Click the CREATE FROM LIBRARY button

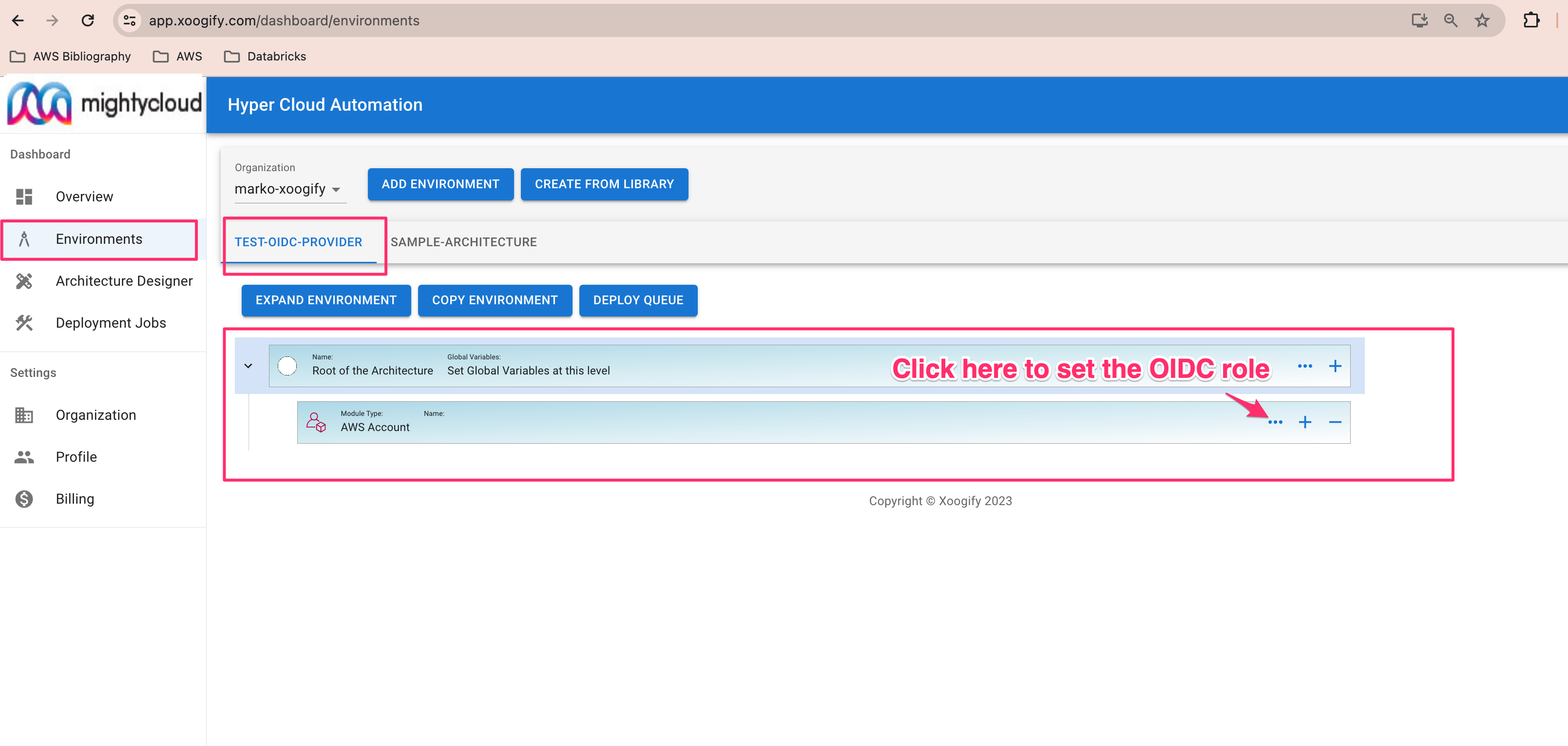pos(604,184)
